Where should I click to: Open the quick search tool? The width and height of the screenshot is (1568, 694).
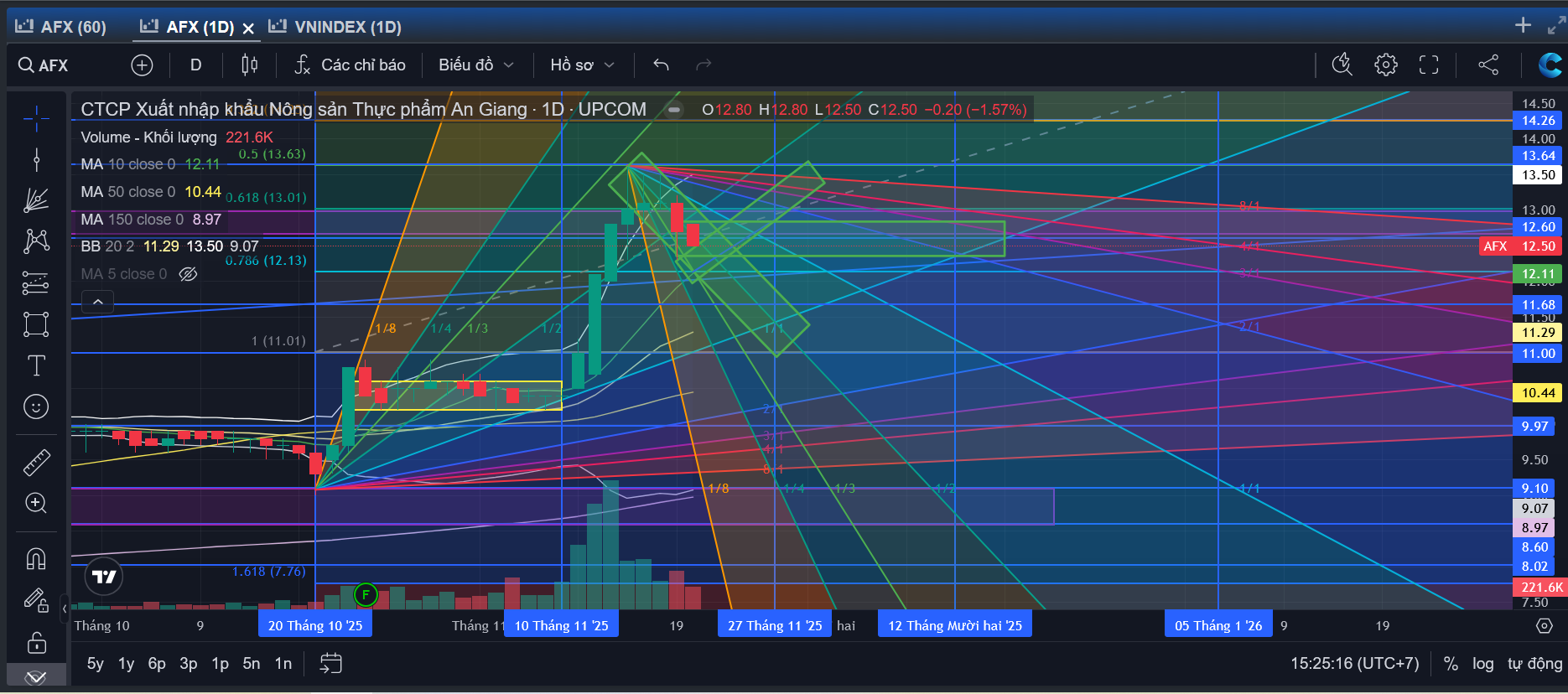1342,65
